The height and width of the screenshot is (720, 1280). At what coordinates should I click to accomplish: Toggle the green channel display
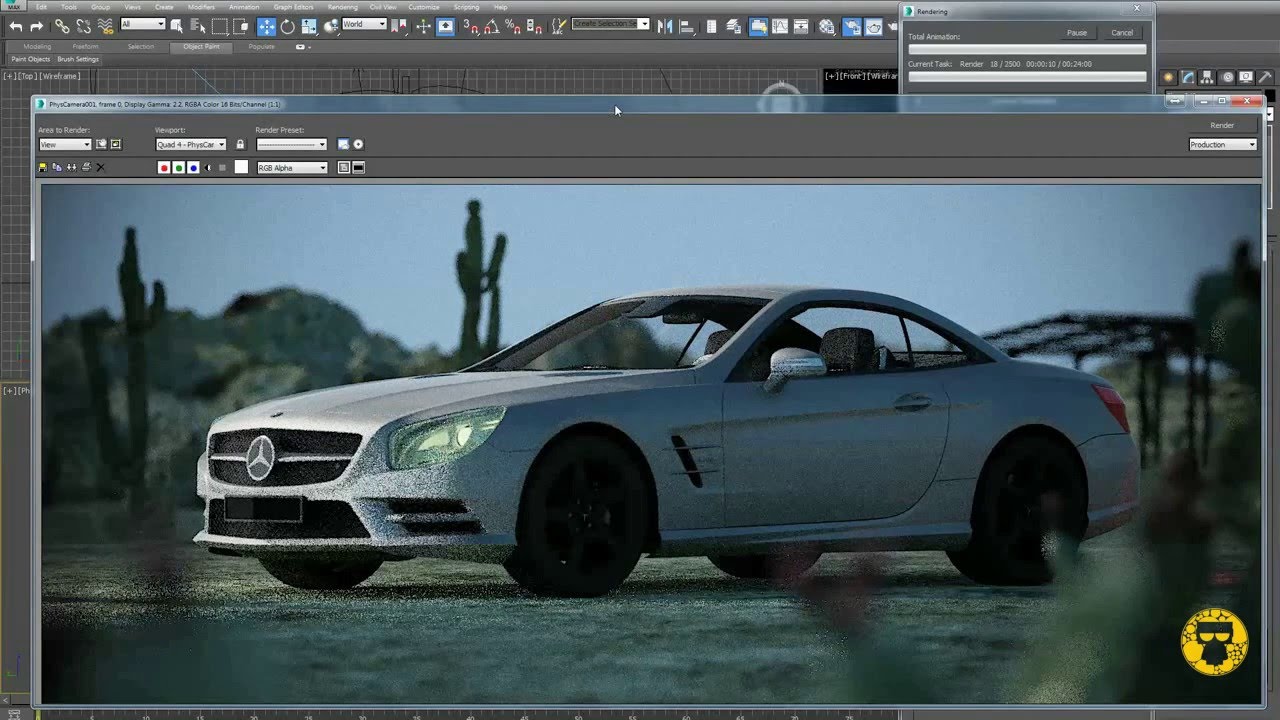coord(179,168)
